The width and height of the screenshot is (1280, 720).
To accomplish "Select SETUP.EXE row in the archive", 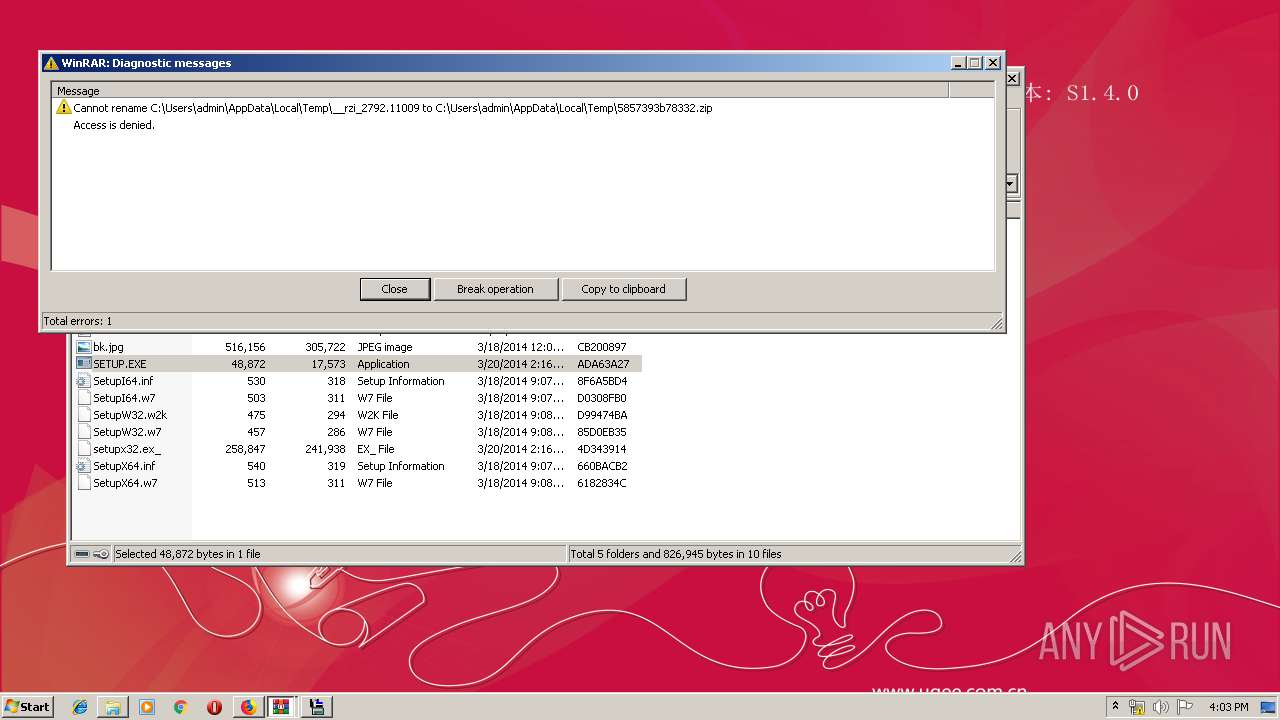I will [x=358, y=364].
